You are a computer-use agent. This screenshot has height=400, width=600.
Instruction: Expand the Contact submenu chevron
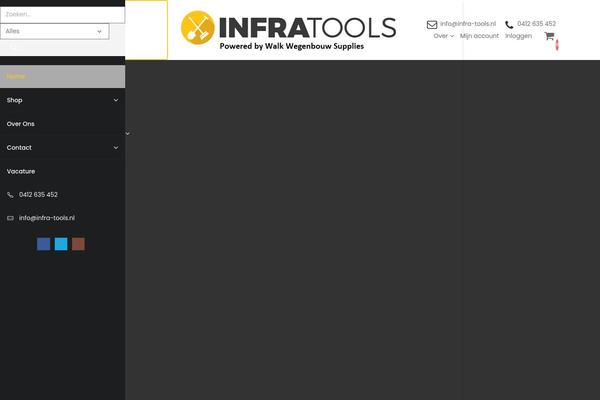coord(116,148)
